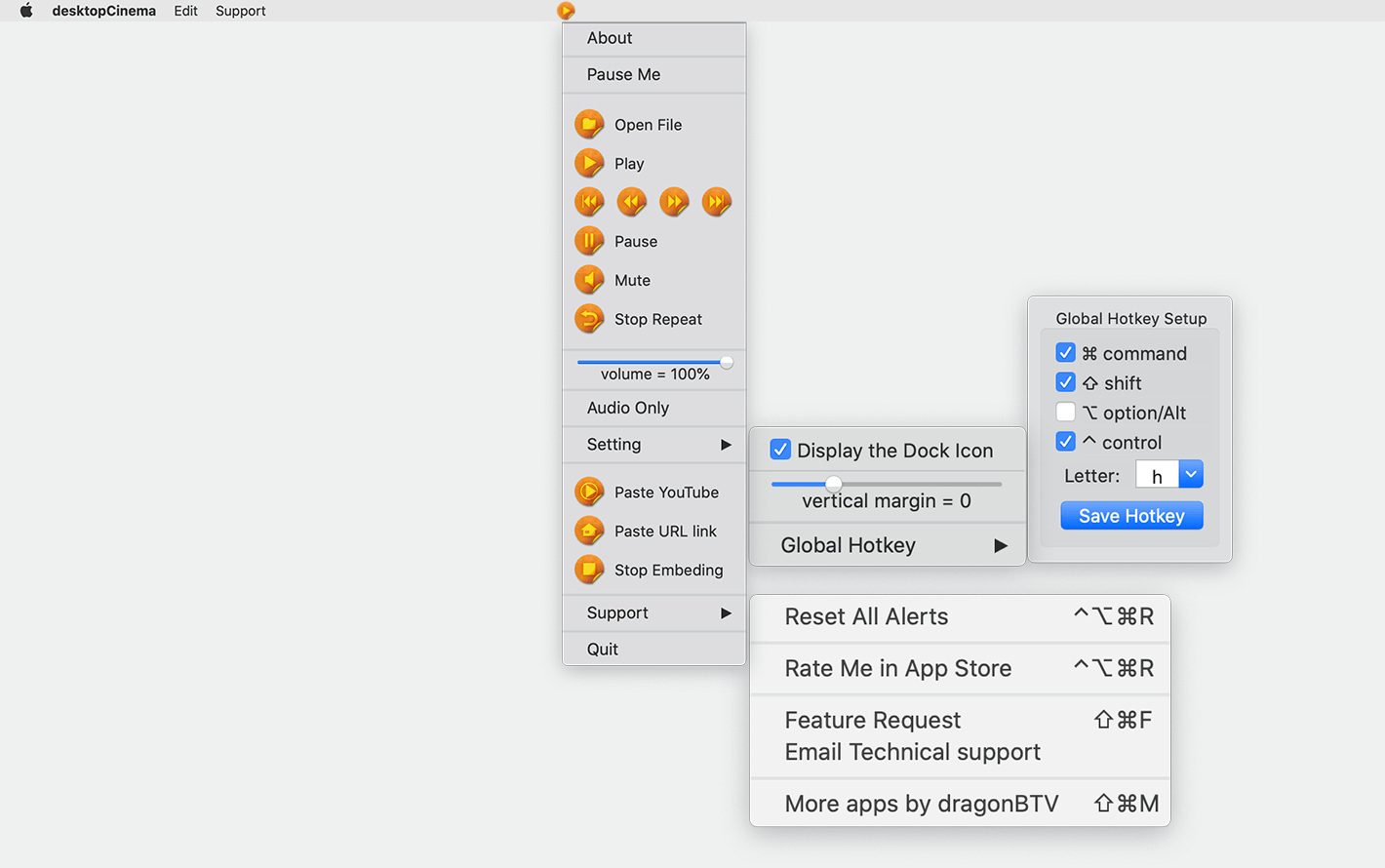Select the Audio Only menu item
The width and height of the screenshot is (1385, 868).
pos(628,408)
